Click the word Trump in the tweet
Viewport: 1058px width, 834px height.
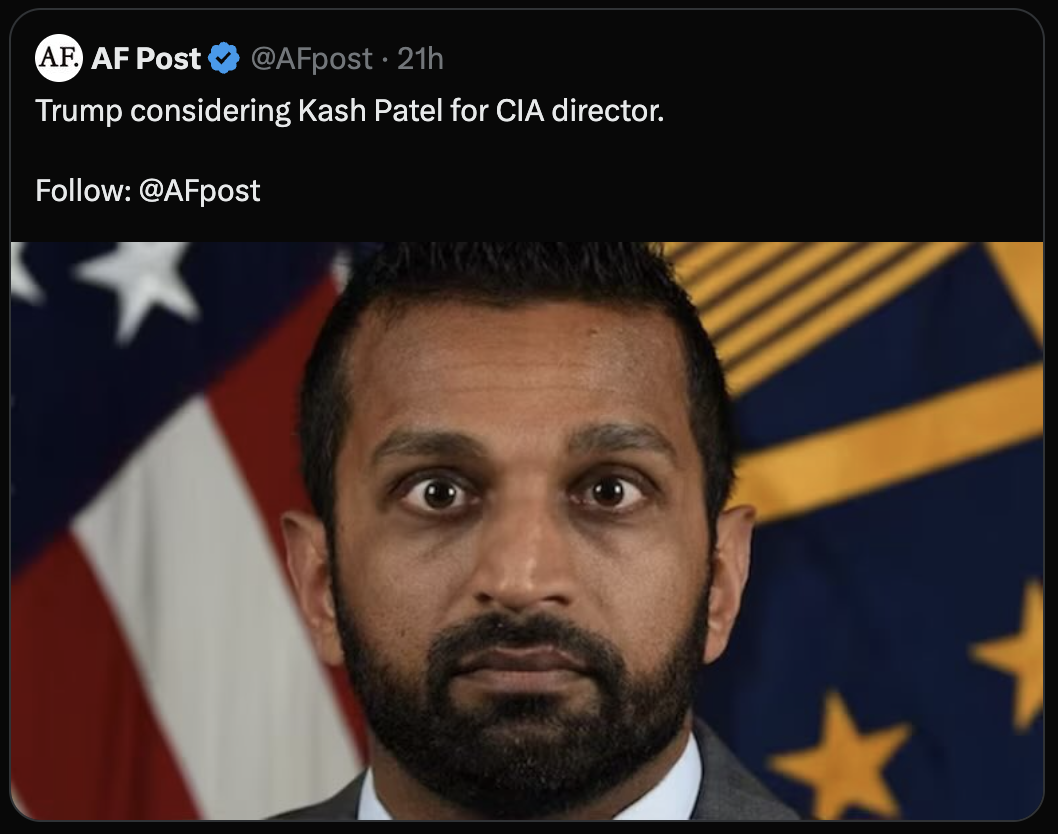tap(78, 111)
